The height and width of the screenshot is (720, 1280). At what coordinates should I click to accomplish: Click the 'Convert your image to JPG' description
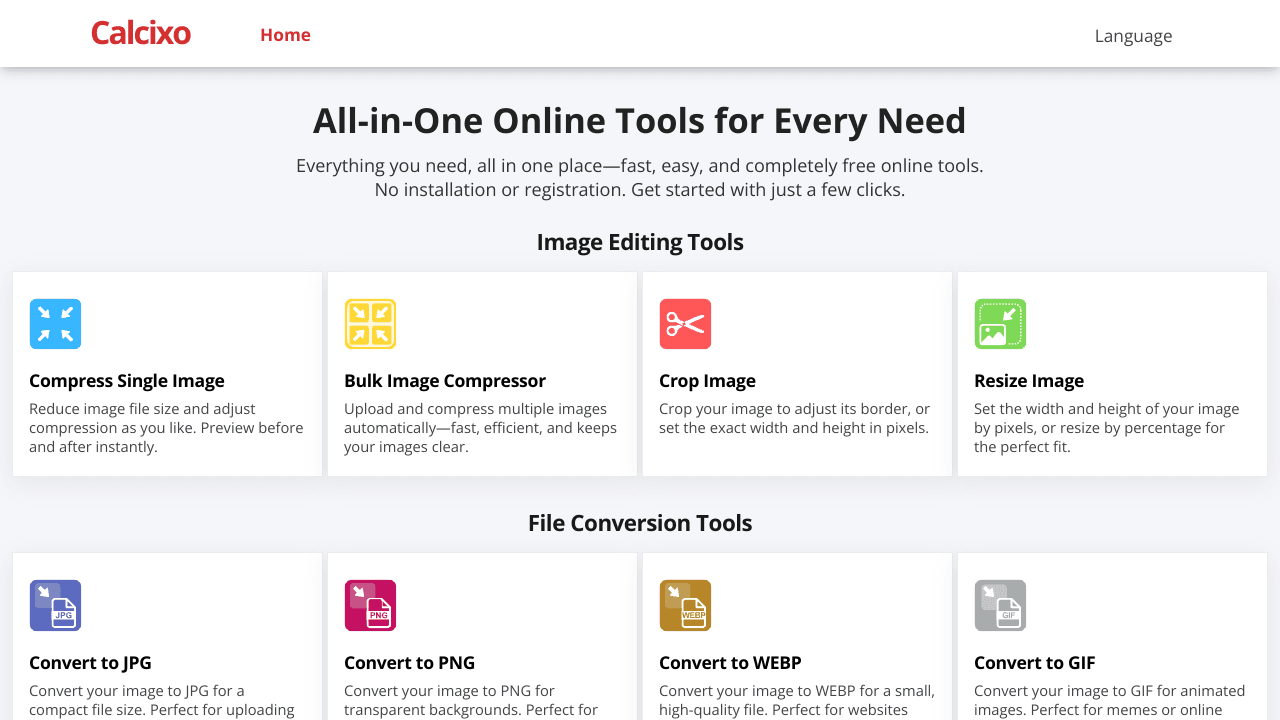coord(162,700)
